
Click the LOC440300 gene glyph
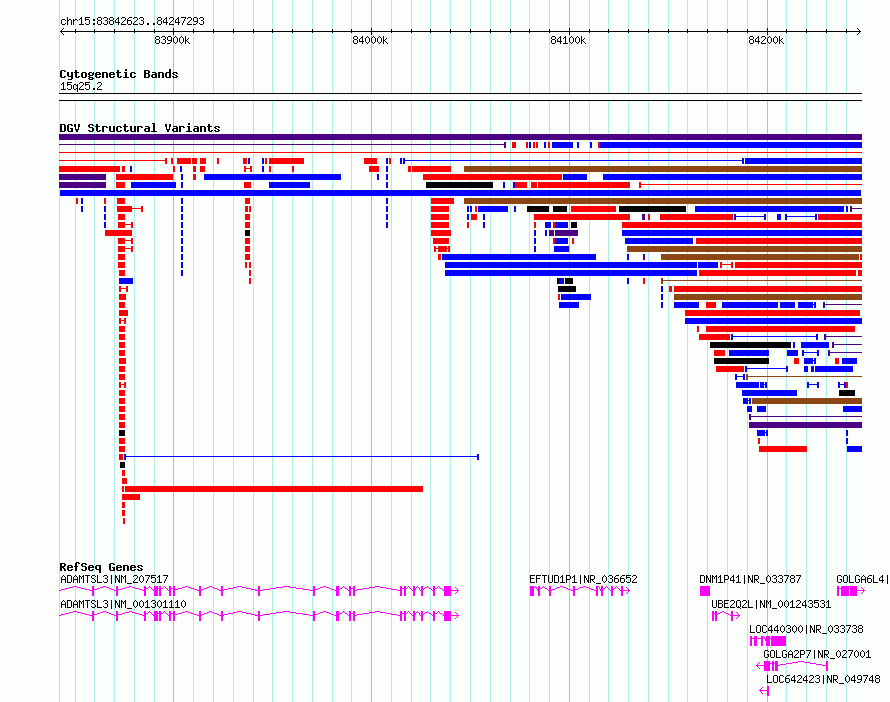768,641
